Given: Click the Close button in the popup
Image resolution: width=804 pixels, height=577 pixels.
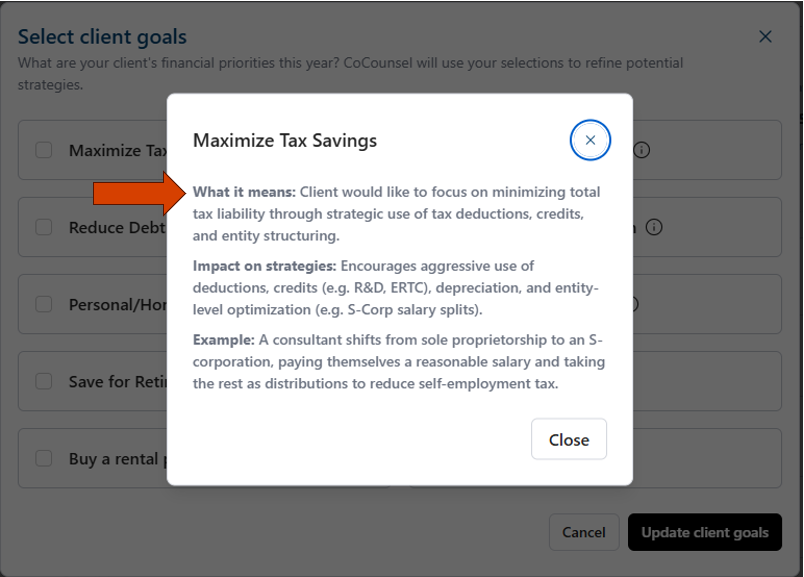Looking at the screenshot, I should coord(569,440).
